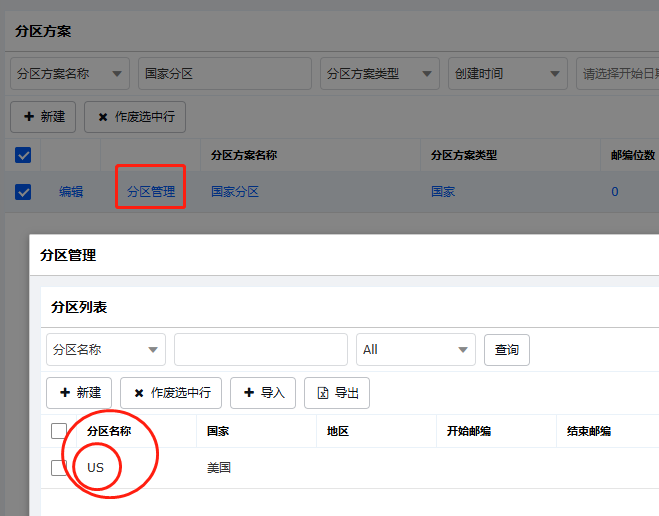Toggle the checkbox of the US row
659x516 pixels.
pyautogui.click(x=59, y=468)
